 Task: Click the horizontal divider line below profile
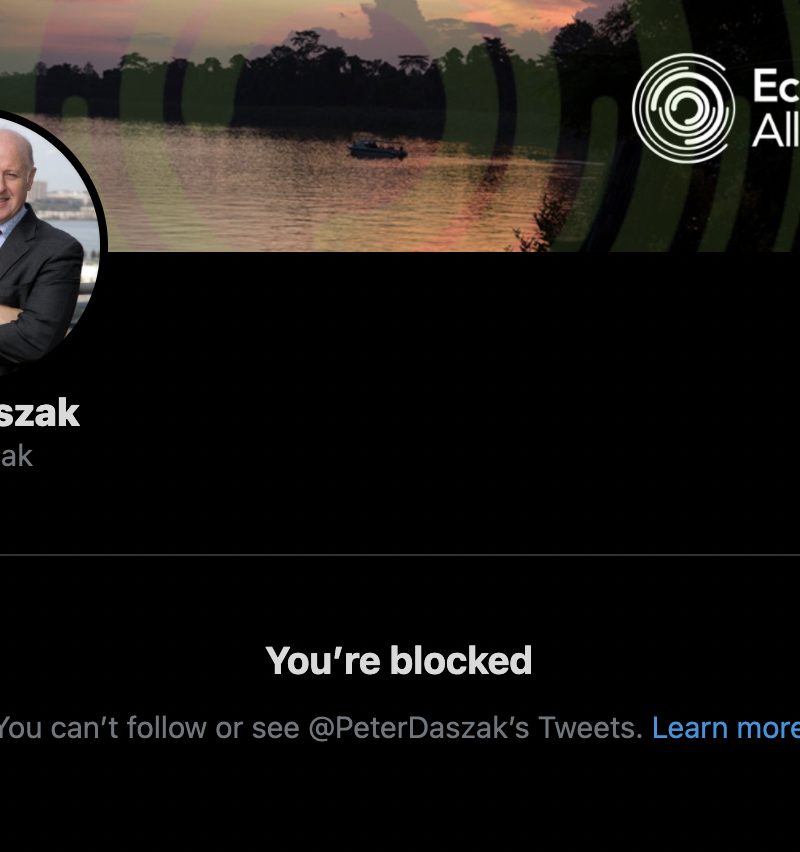tap(400, 555)
